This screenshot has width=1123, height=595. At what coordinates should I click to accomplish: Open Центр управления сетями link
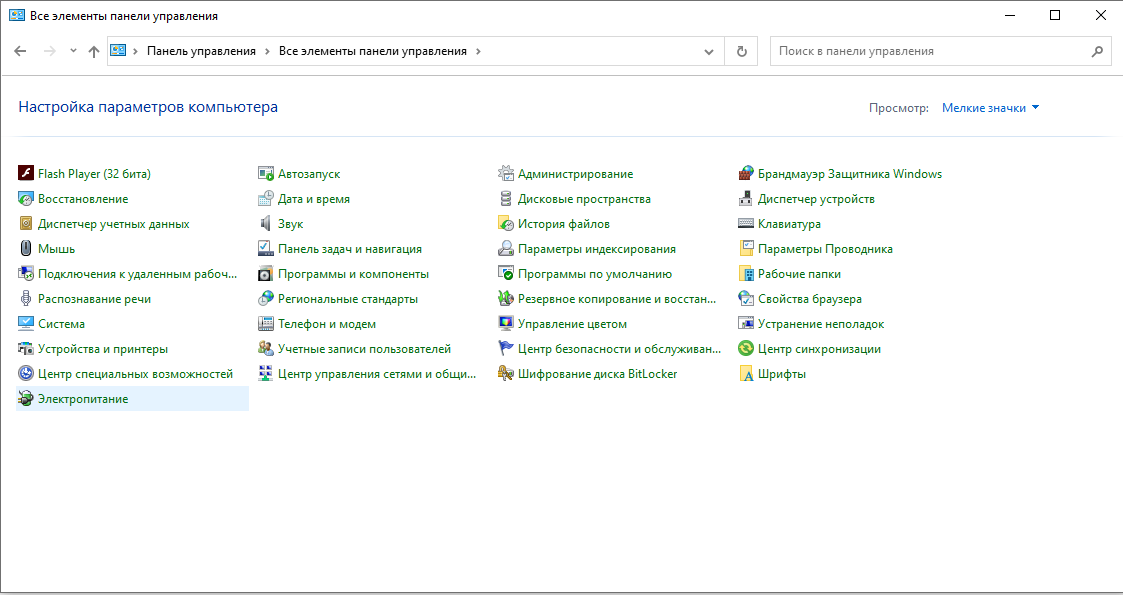click(x=377, y=374)
